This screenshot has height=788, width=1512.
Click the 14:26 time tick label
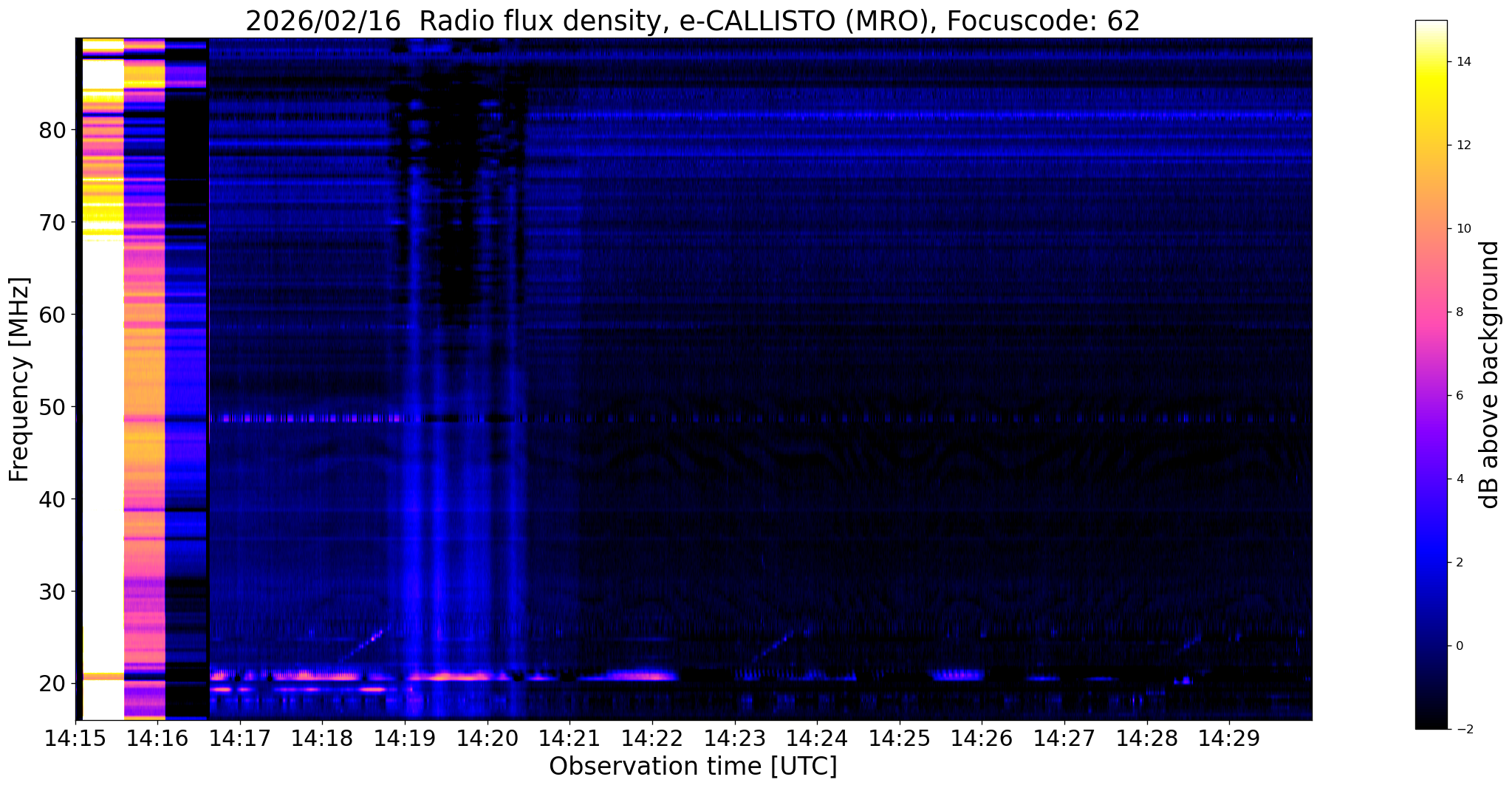tap(982, 737)
